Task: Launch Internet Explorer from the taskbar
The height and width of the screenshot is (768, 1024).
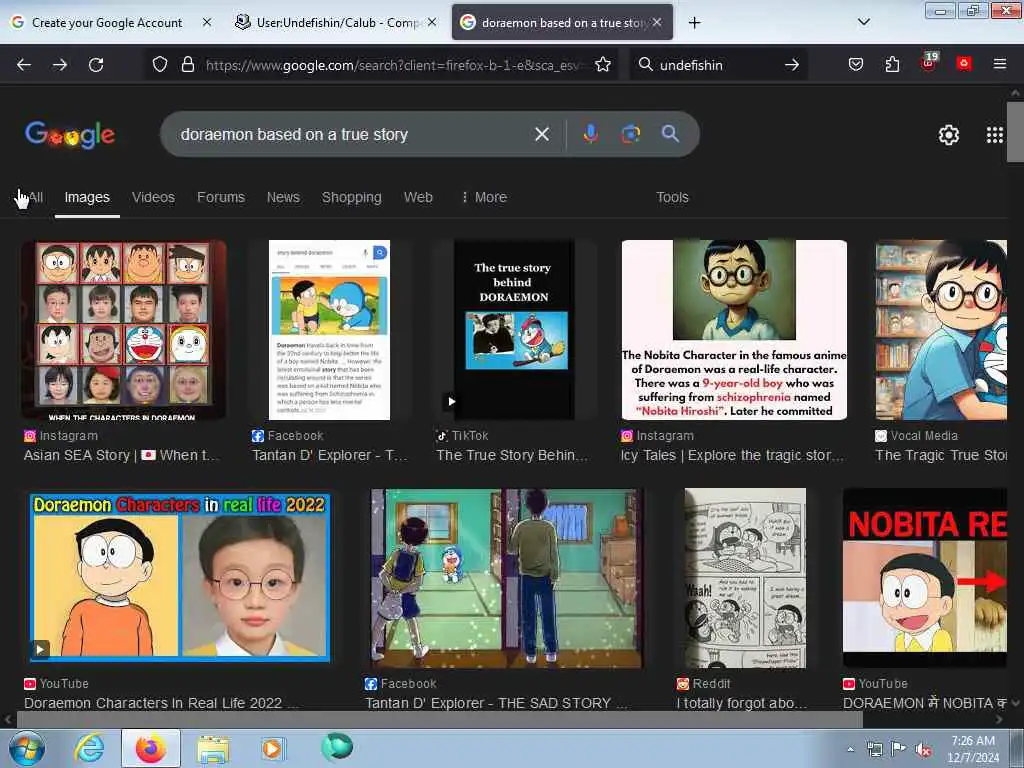Action: (x=89, y=748)
